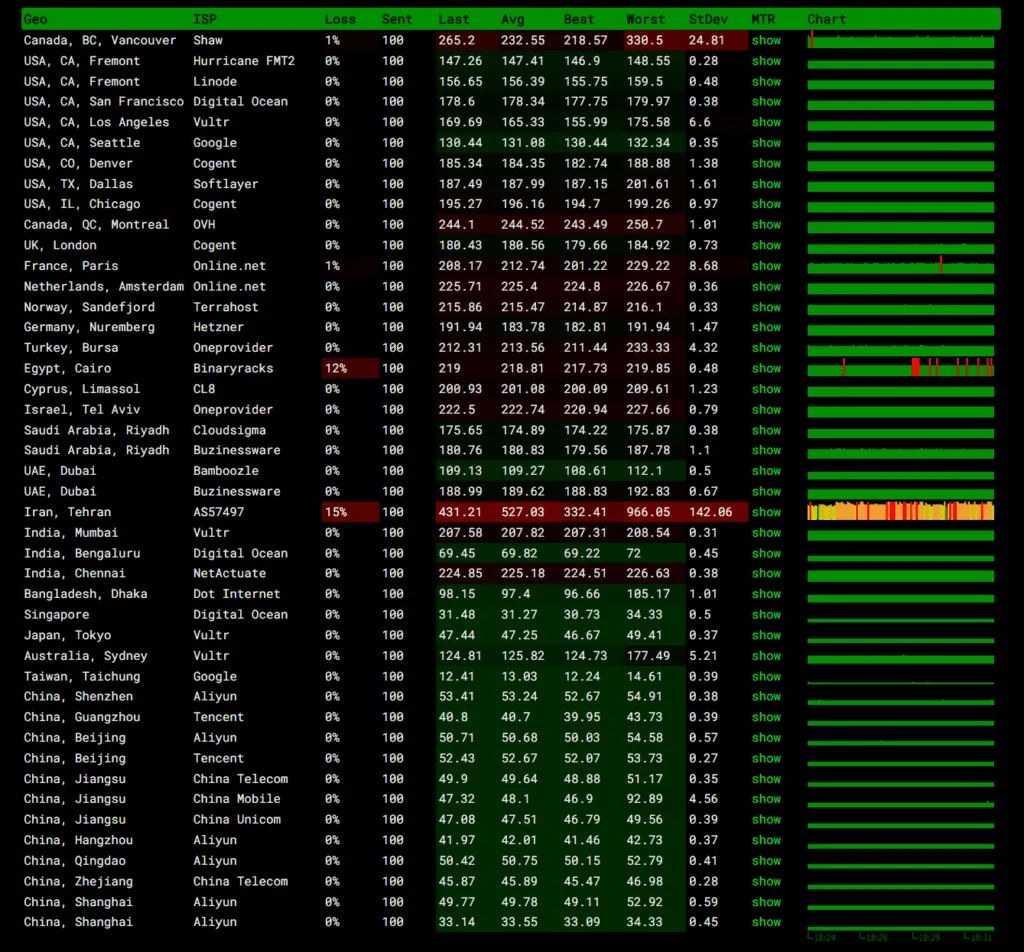Click show for Cyprus, Limassol CL8
Viewport: 1024px width, 952px height.
pyautogui.click(x=766, y=389)
